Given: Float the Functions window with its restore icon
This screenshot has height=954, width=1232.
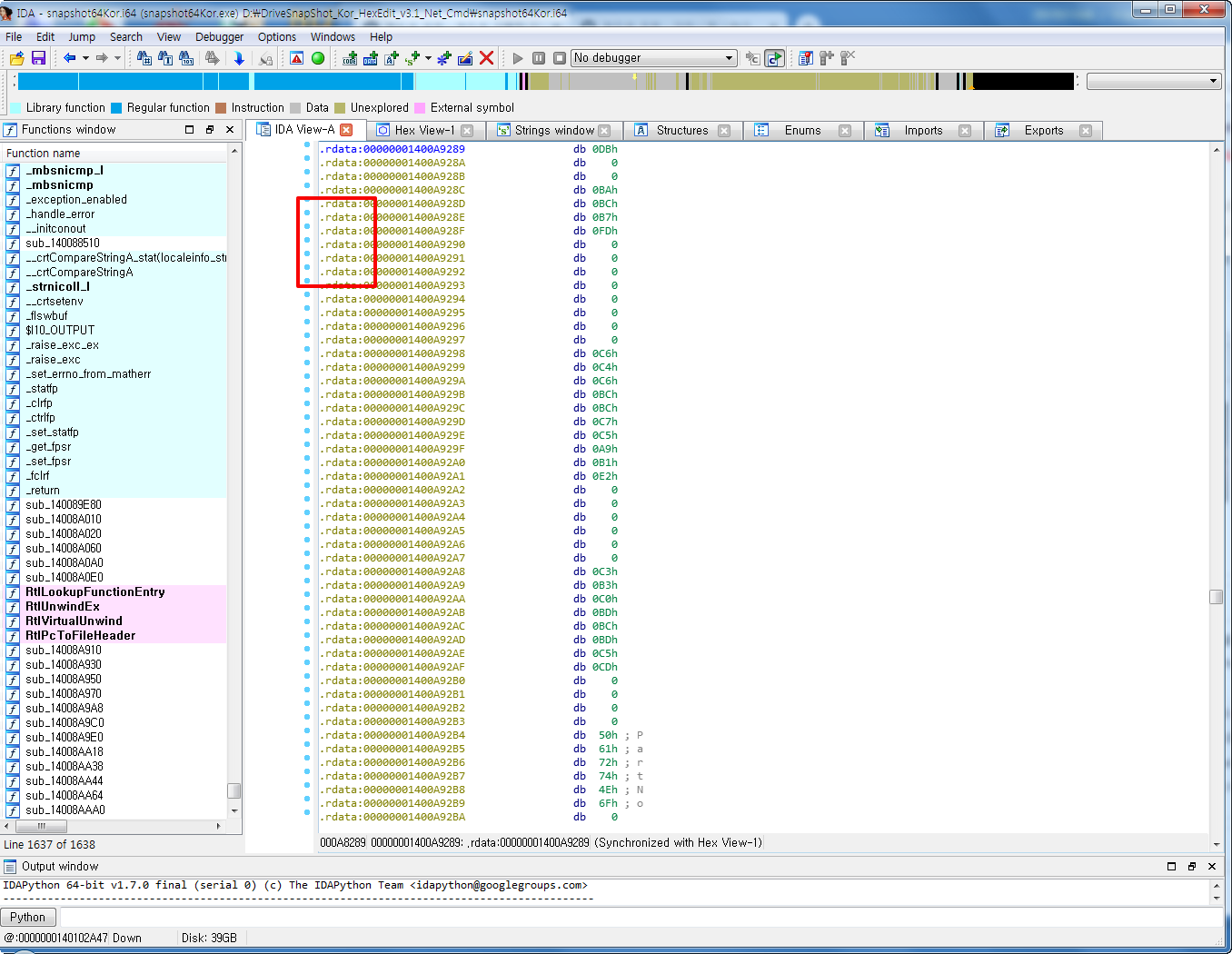Looking at the screenshot, I should click(210, 130).
